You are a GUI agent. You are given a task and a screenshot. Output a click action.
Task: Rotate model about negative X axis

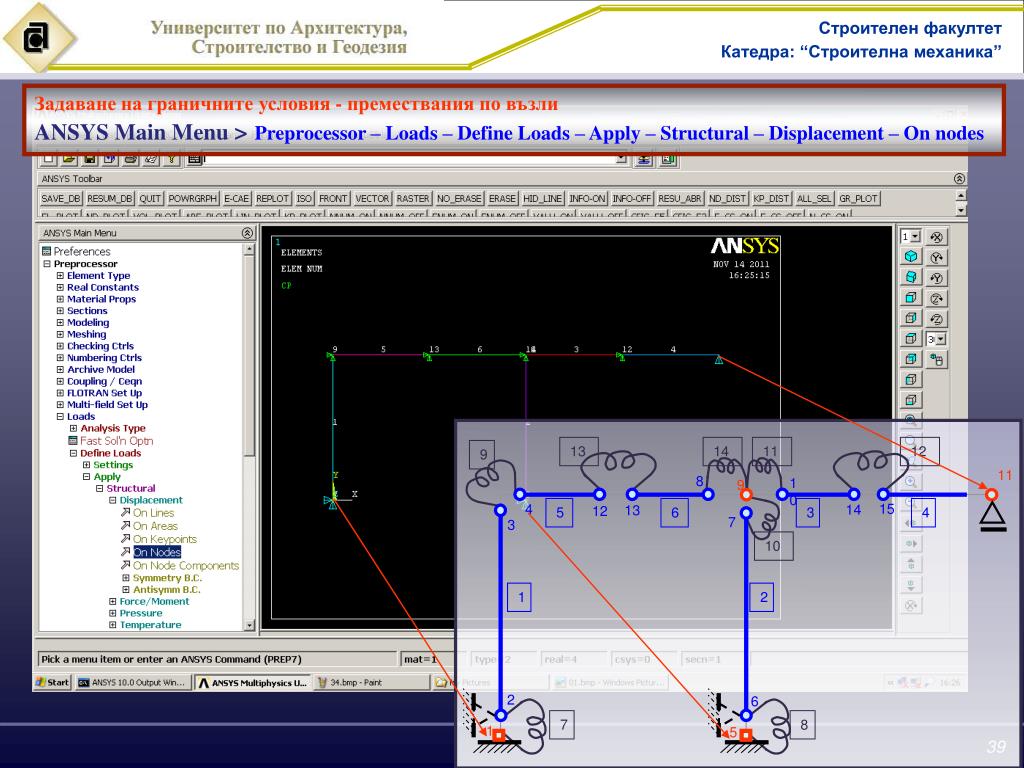tap(936, 237)
